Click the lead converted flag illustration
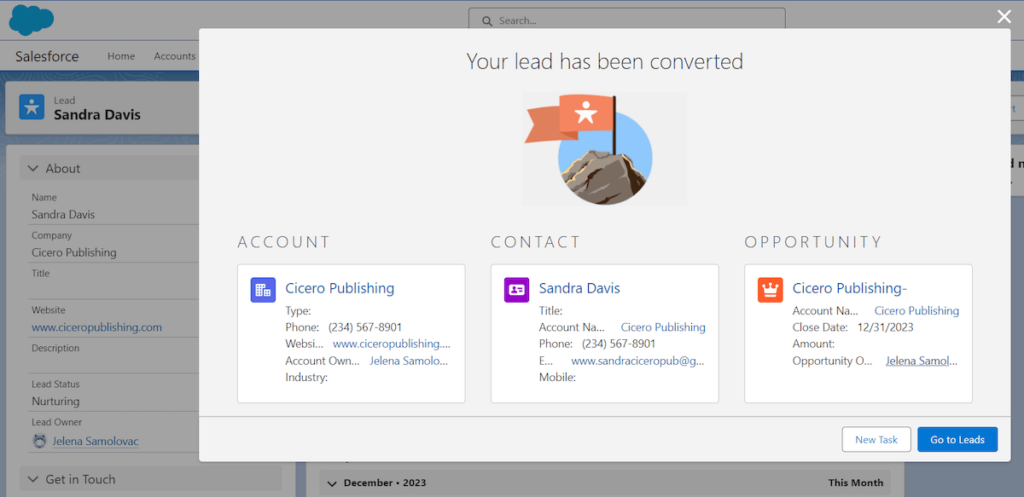The height and width of the screenshot is (497, 1024). tap(605, 149)
